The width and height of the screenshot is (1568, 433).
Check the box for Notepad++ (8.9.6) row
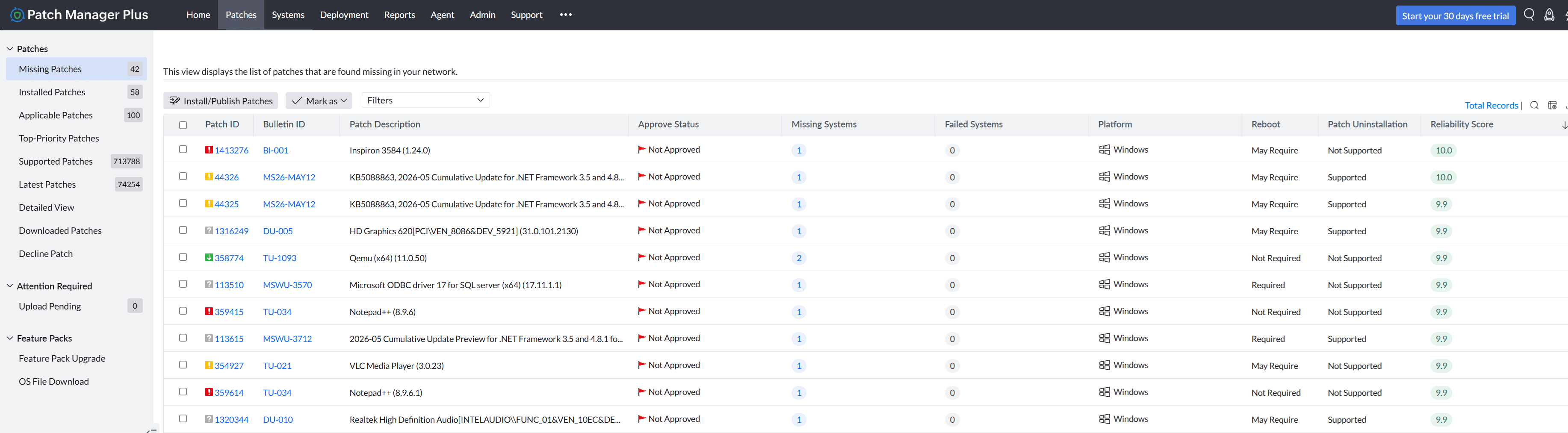[x=183, y=311]
